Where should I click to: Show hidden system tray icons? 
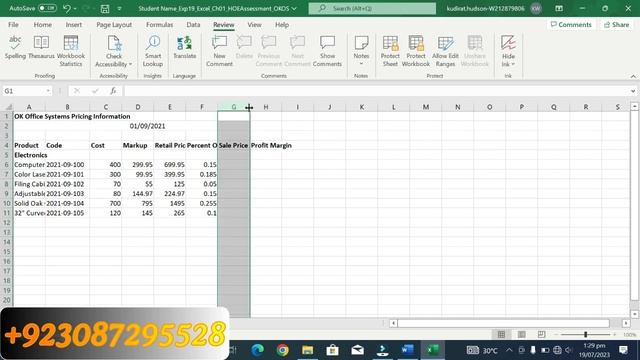click(x=509, y=350)
